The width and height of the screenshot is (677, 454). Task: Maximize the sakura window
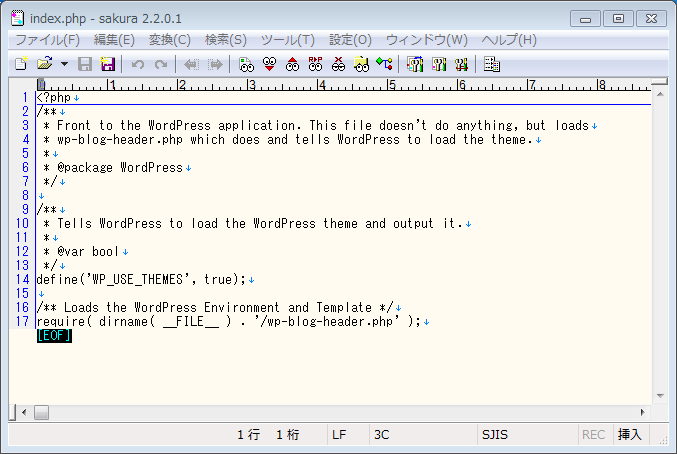click(618, 19)
